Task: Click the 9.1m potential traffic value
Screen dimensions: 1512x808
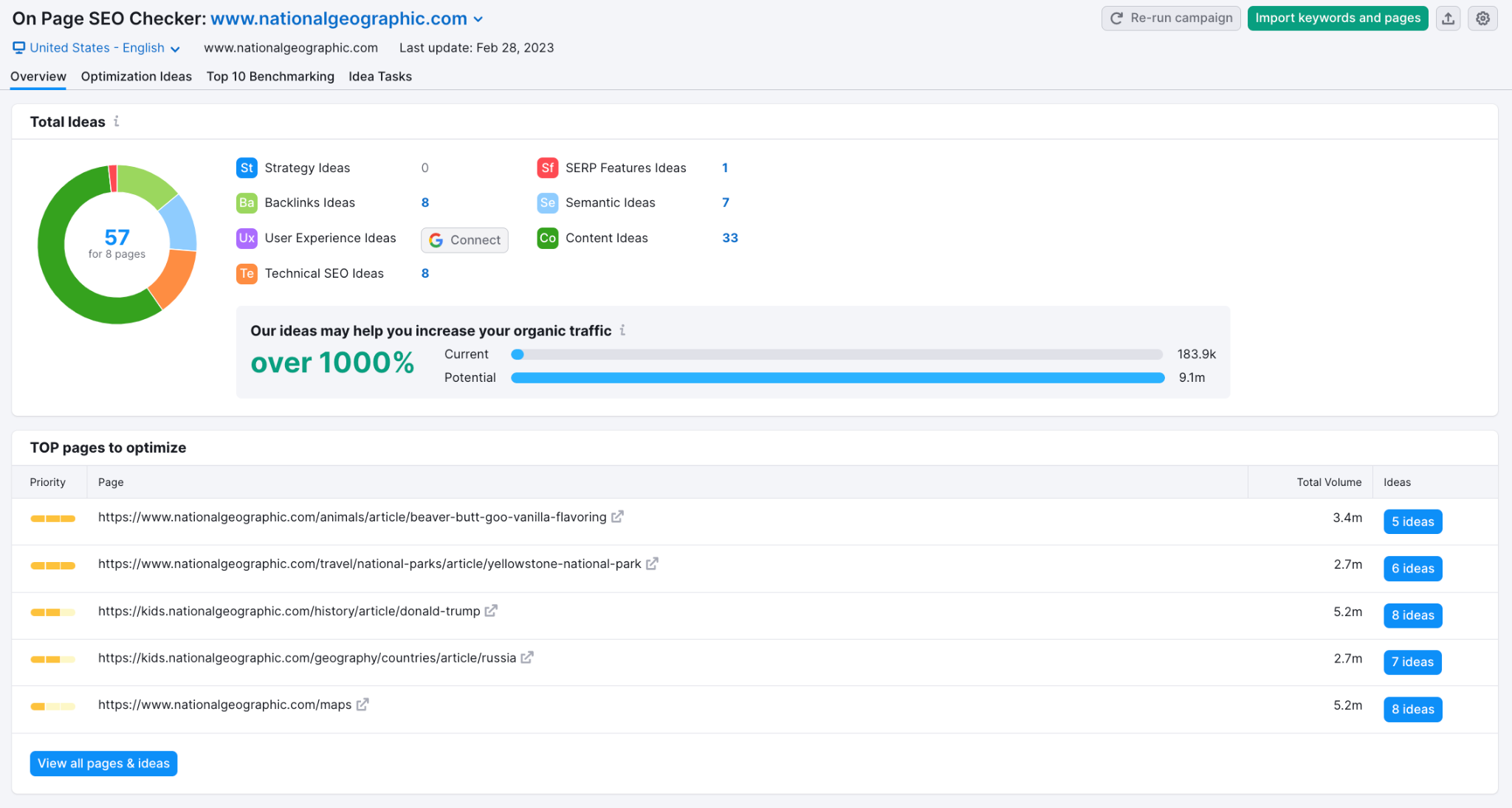Action: click(x=1192, y=377)
